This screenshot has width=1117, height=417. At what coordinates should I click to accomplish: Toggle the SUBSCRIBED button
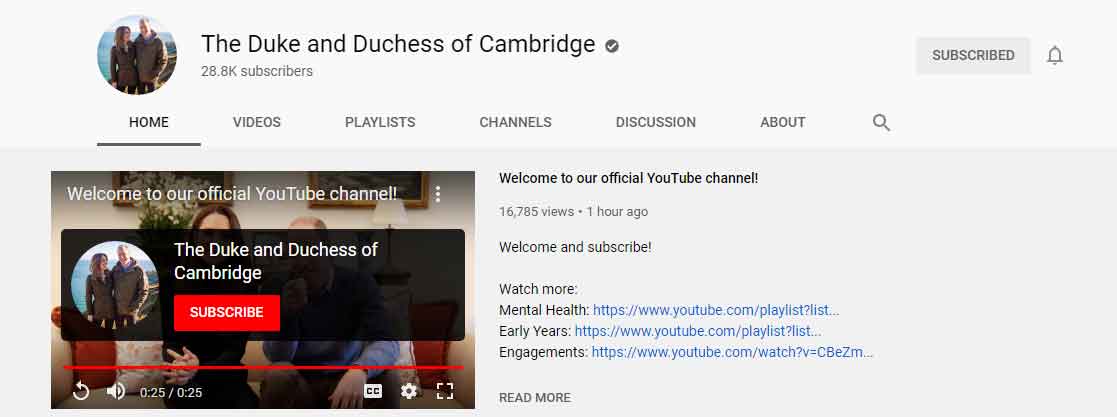973,56
